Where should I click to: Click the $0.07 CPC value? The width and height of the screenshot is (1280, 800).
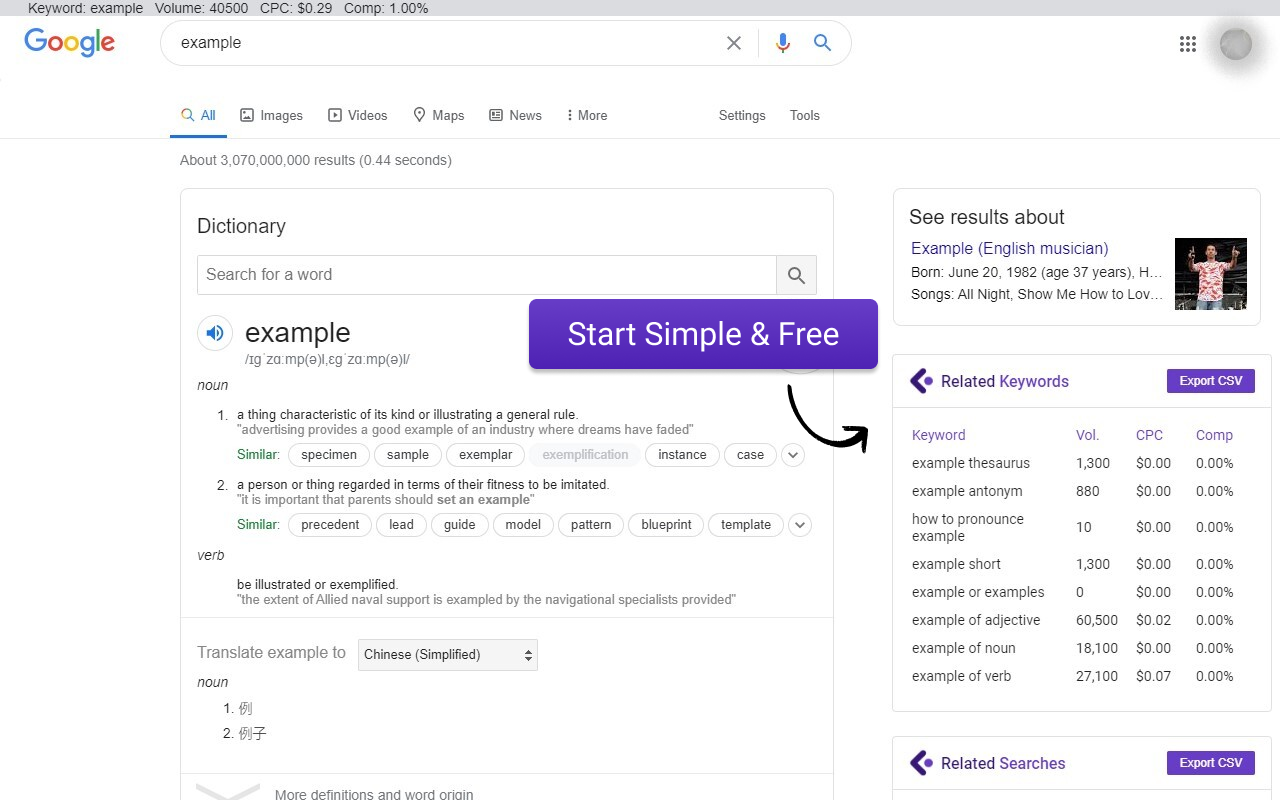pyautogui.click(x=1153, y=676)
